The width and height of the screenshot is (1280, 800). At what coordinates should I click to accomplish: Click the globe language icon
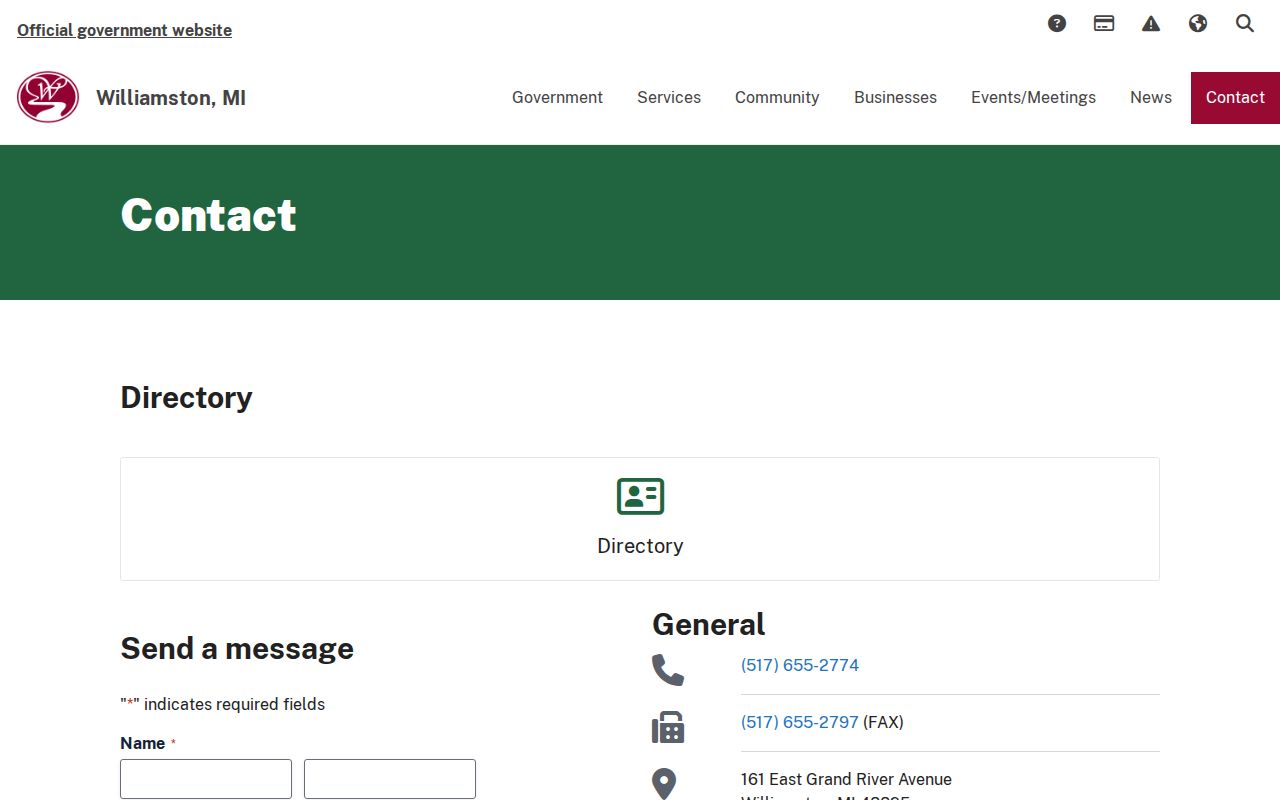[x=1198, y=23]
